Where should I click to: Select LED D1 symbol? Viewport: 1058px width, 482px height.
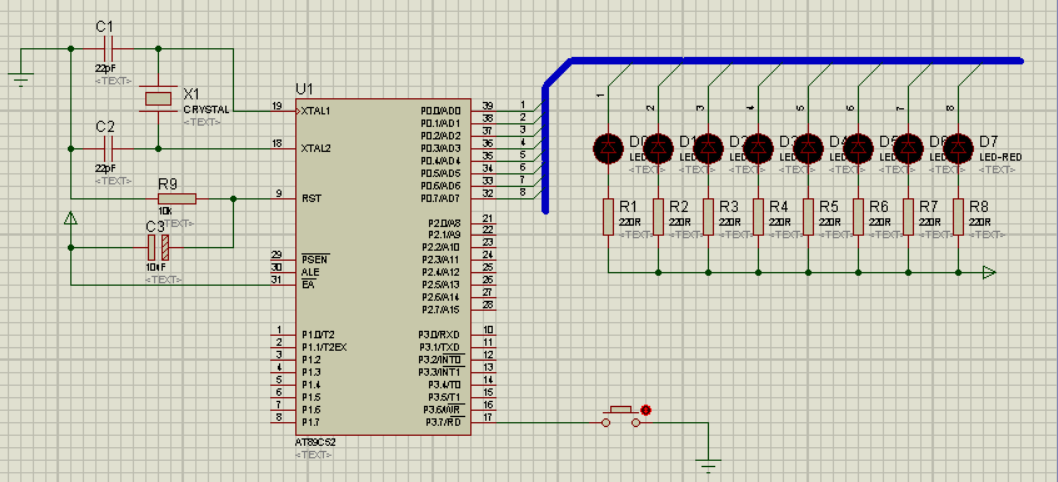(x=658, y=149)
